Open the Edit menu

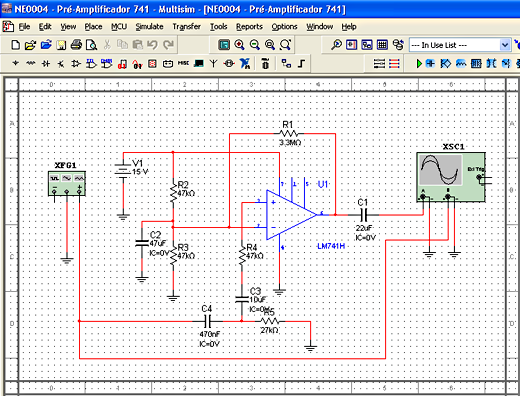(45, 27)
